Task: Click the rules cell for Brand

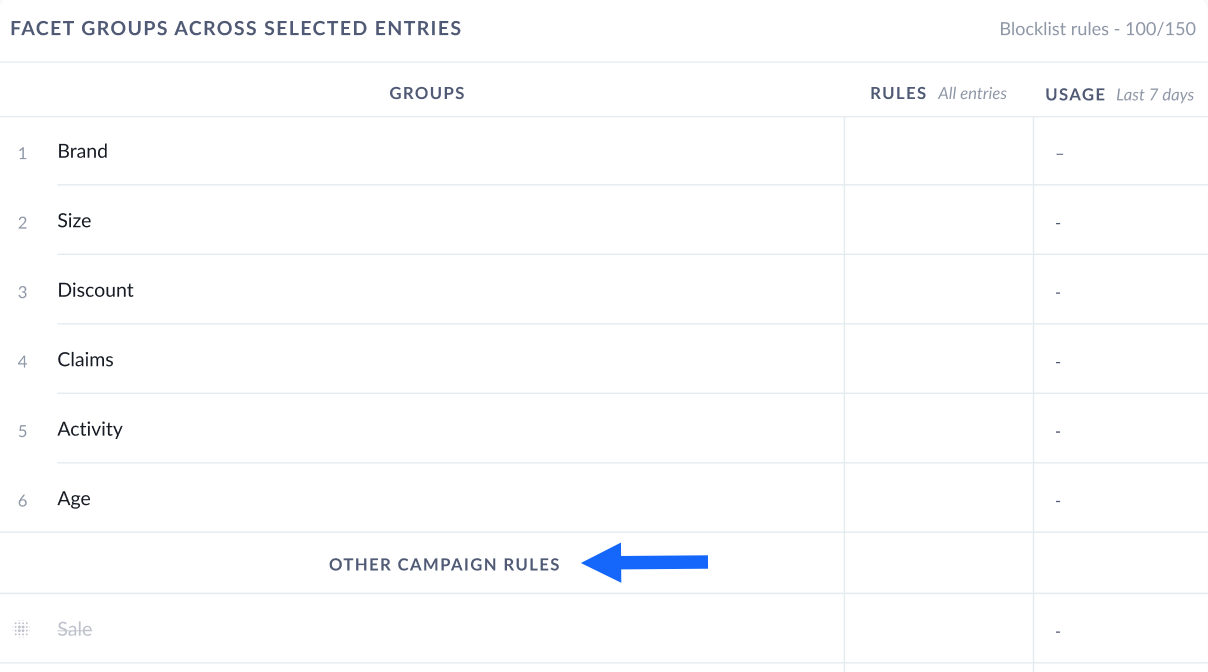Action: pyautogui.click(x=939, y=151)
